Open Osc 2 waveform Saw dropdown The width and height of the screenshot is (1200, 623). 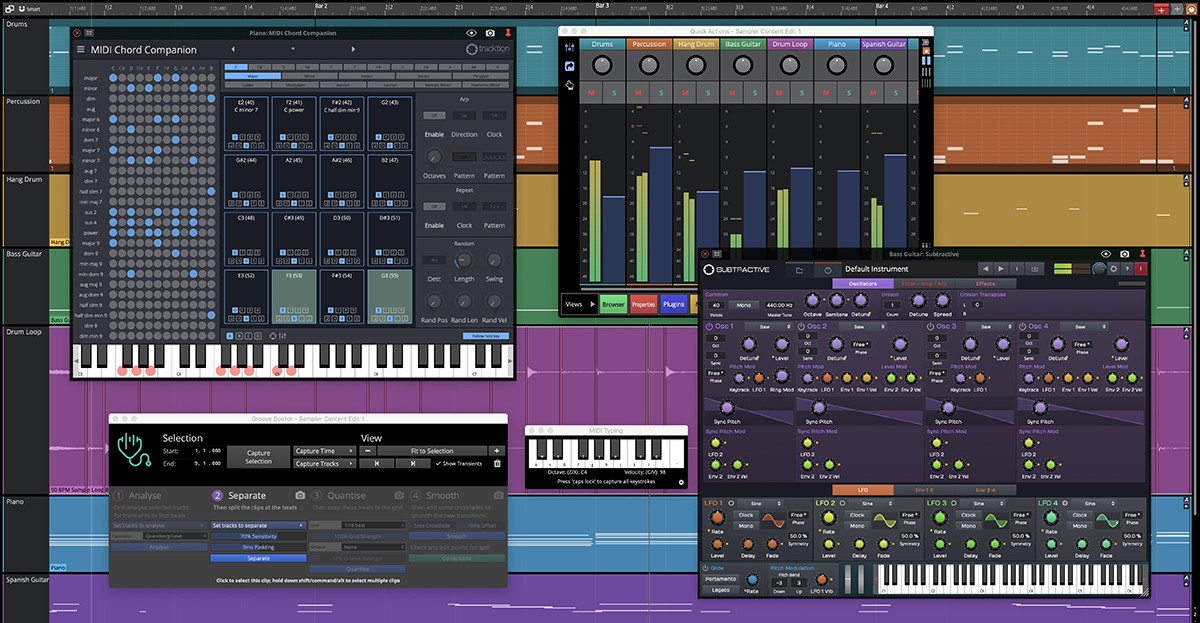[863, 326]
